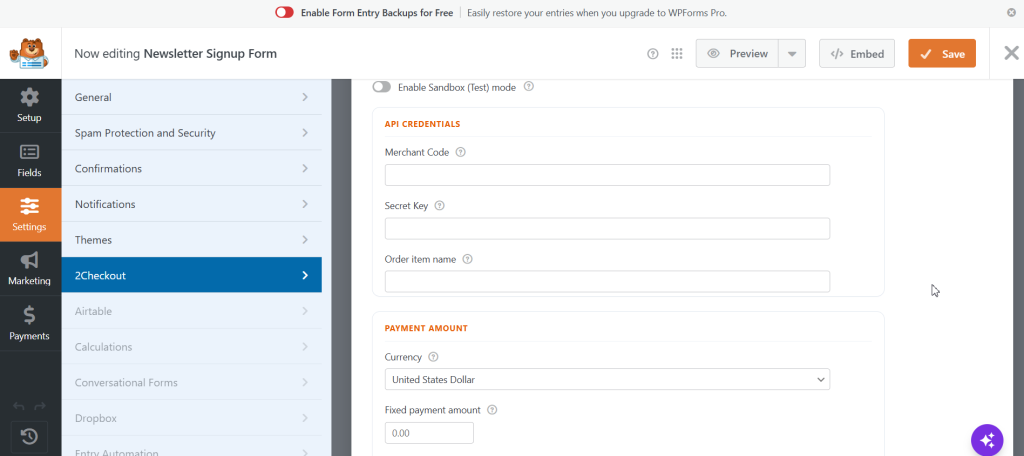Toggle Enable Sandbox (Test) mode switch
This screenshot has height=456, width=1024.
(381, 87)
